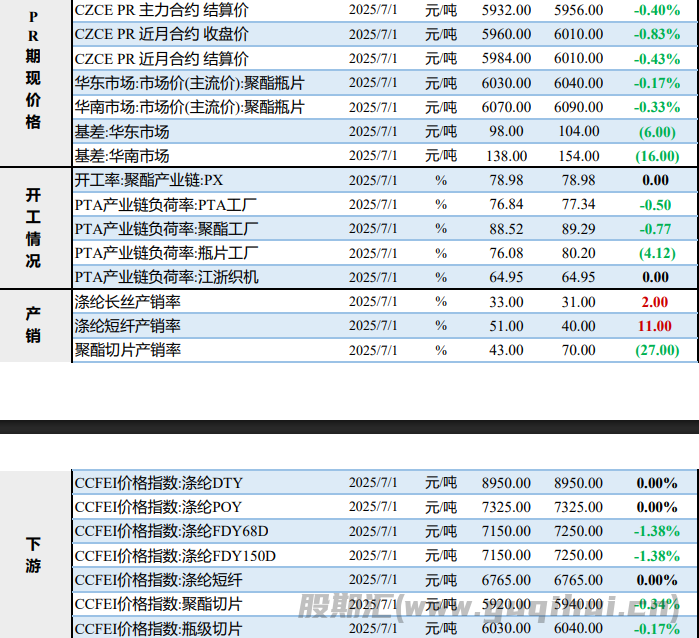Click the 涤纶长丝产销率 row label
The height and width of the screenshot is (638, 699).
pyautogui.click(x=128, y=301)
